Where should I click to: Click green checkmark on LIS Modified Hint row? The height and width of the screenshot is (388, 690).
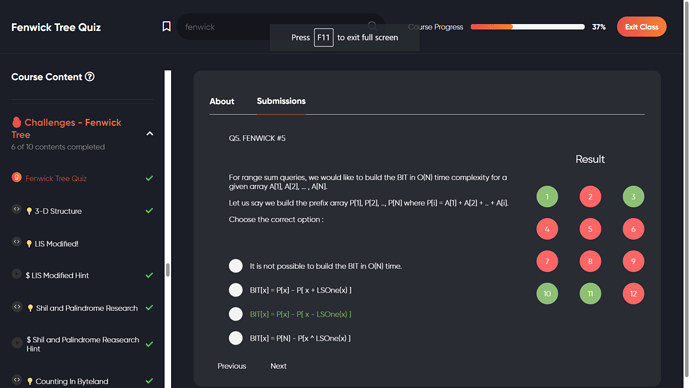[x=149, y=275]
